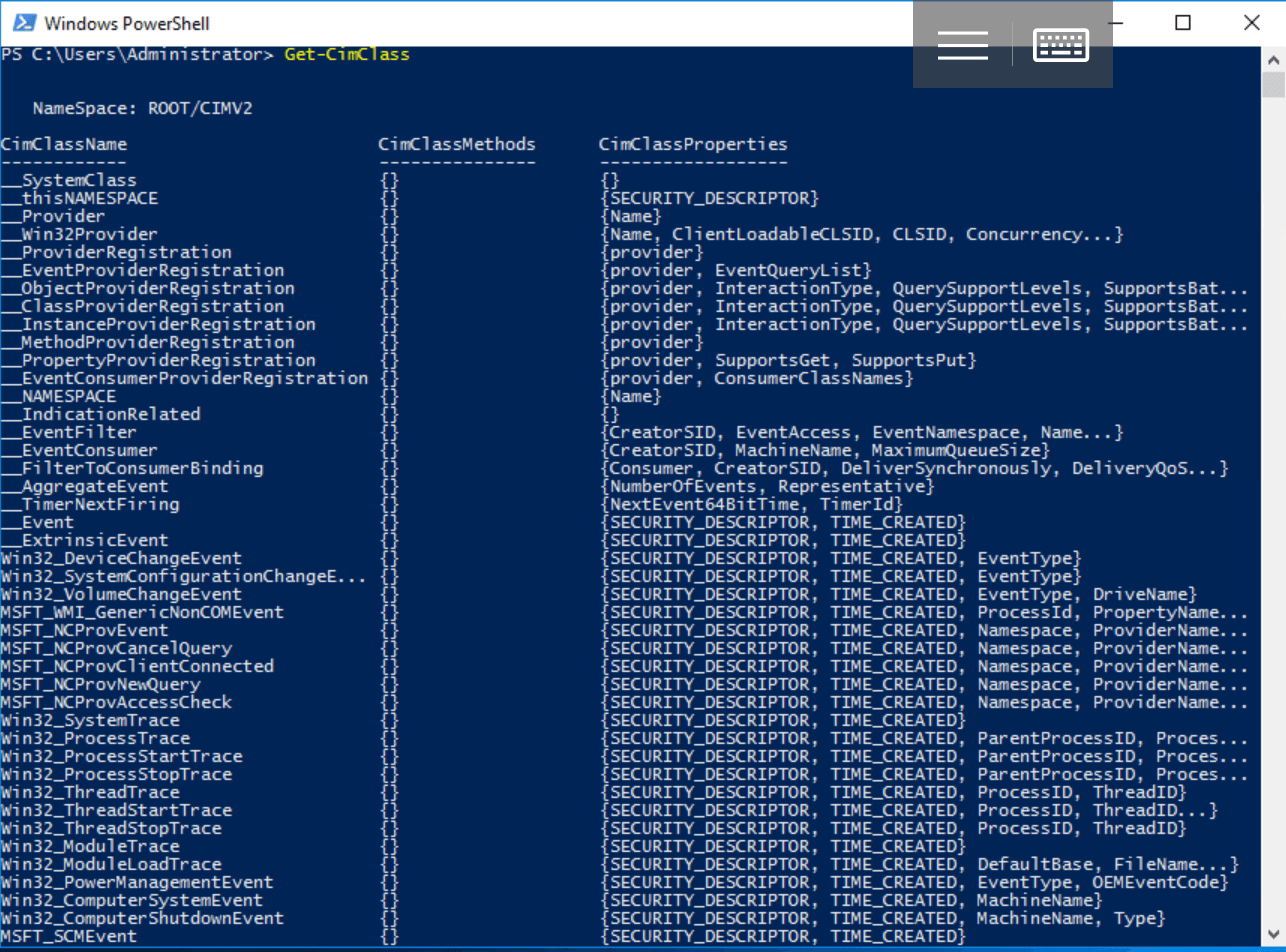Click the CimClassMethods column header

tap(457, 144)
